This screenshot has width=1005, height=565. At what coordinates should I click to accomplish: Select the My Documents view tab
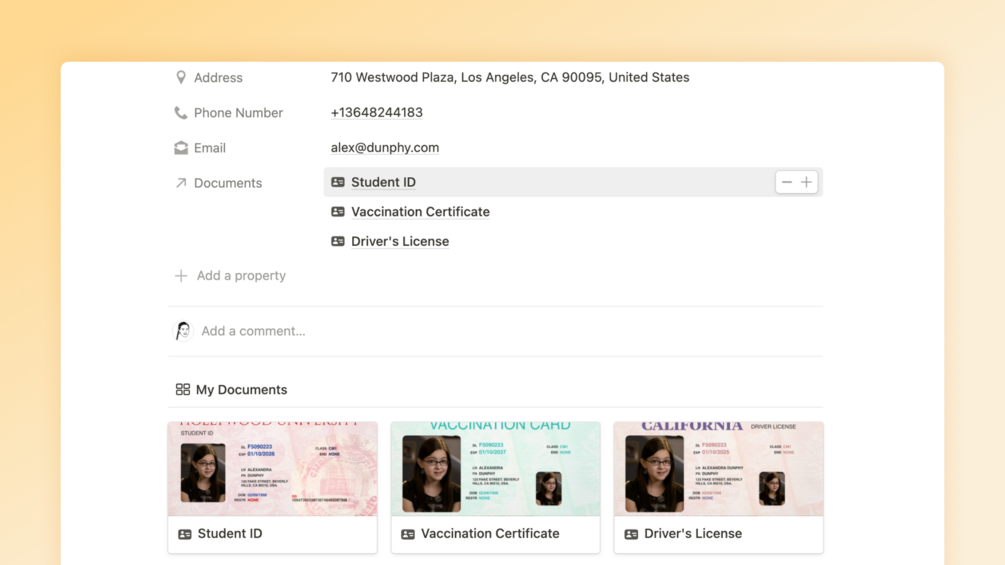click(231, 389)
